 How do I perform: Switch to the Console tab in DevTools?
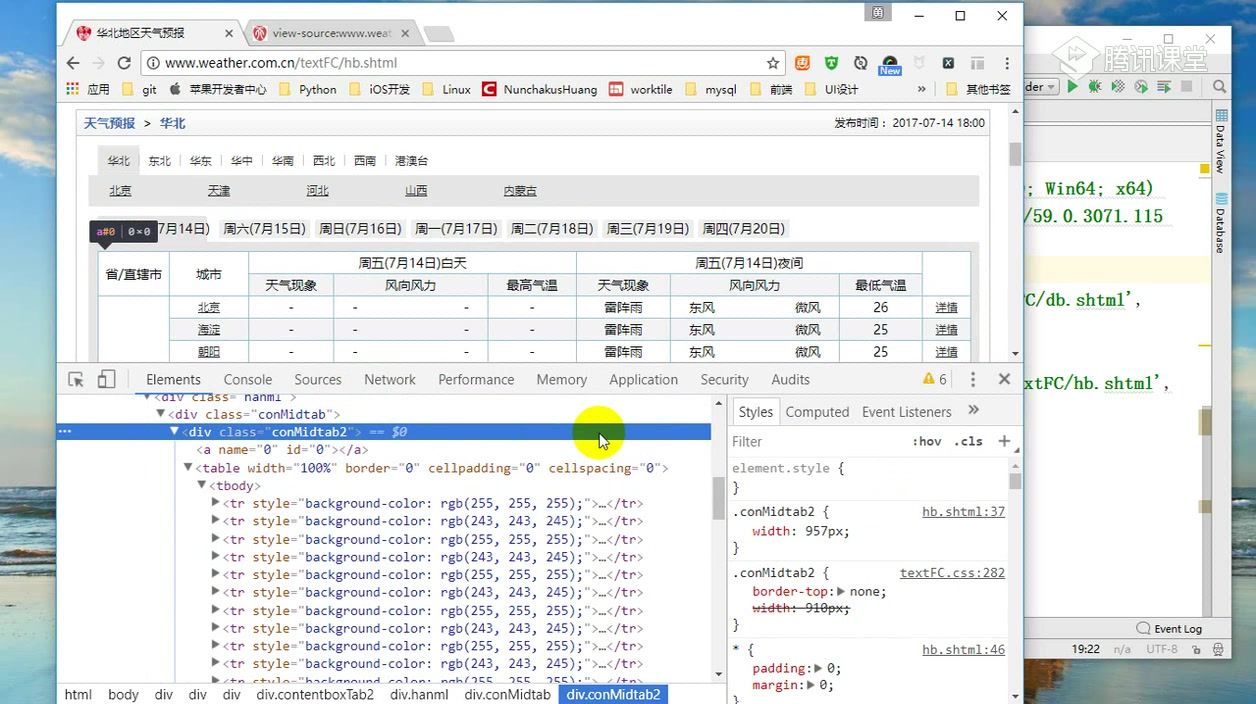tap(247, 379)
